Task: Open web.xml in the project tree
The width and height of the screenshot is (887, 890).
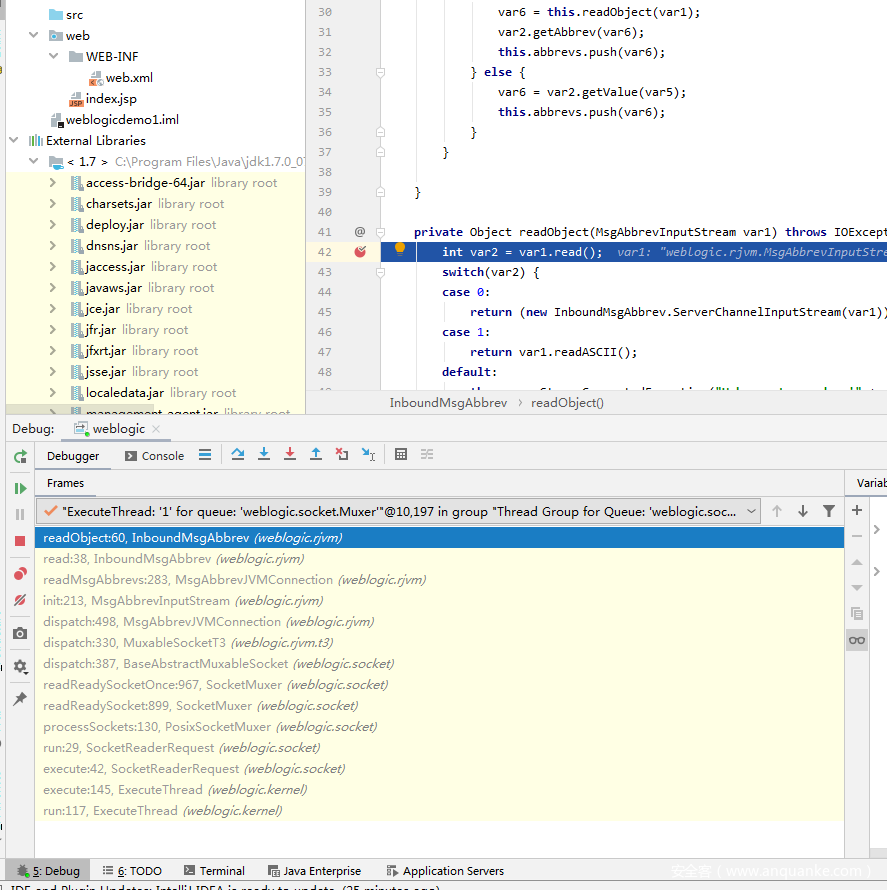Action: pyautogui.click(x=129, y=78)
